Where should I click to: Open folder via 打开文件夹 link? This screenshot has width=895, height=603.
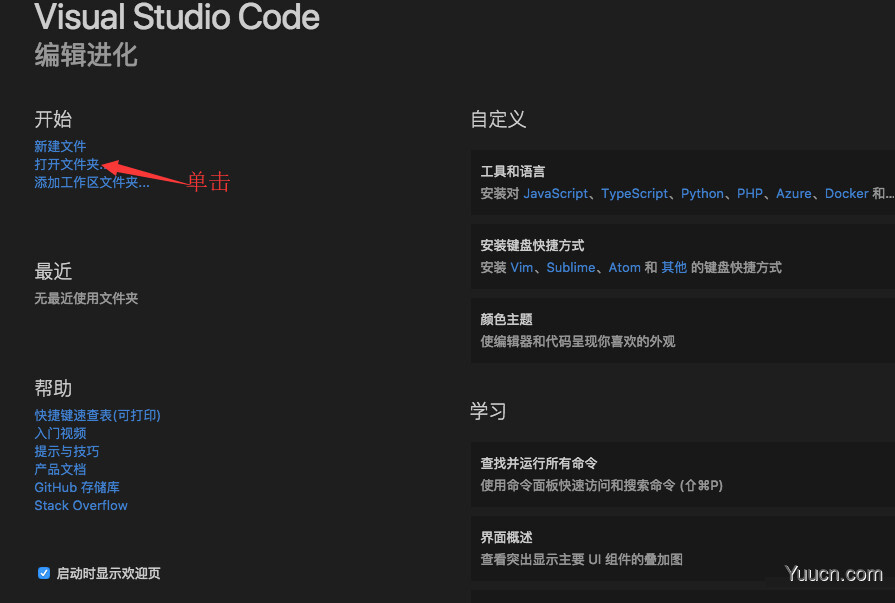pyautogui.click(x=67, y=164)
